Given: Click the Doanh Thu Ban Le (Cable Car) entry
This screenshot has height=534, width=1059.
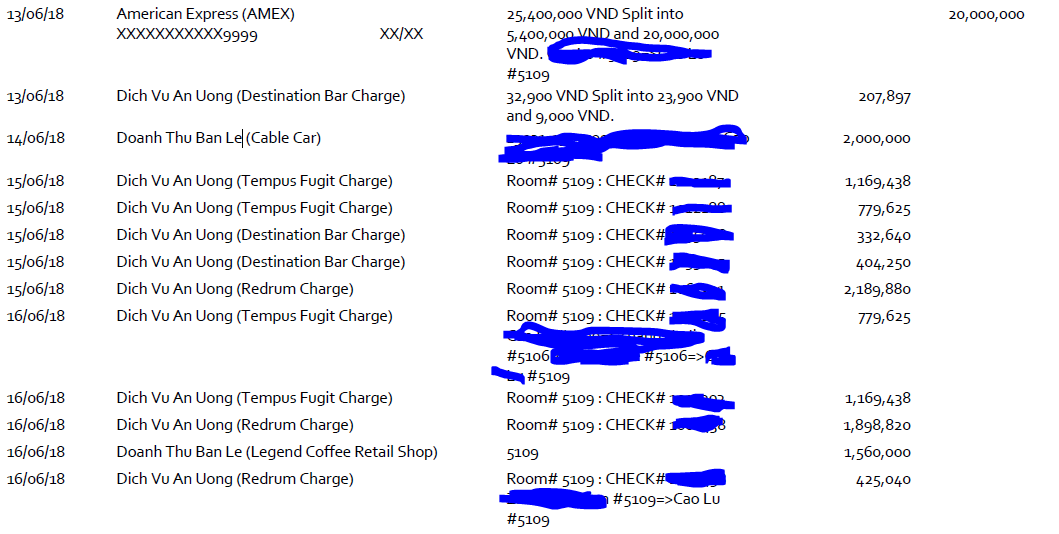Looking at the screenshot, I should pyautogui.click(x=219, y=138).
